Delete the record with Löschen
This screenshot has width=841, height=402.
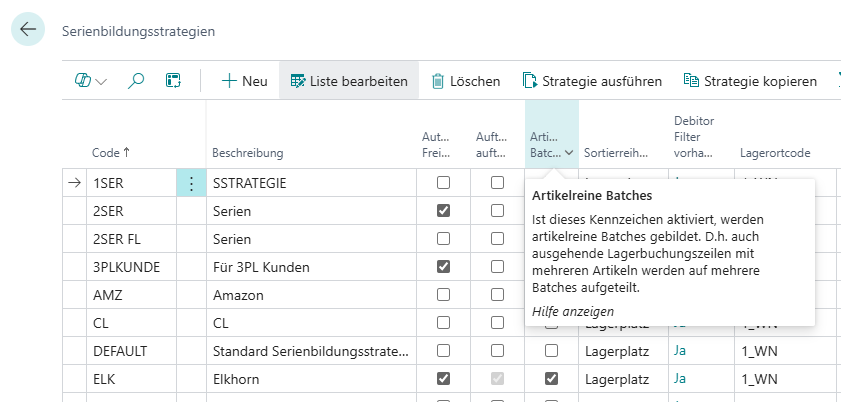click(x=465, y=81)
